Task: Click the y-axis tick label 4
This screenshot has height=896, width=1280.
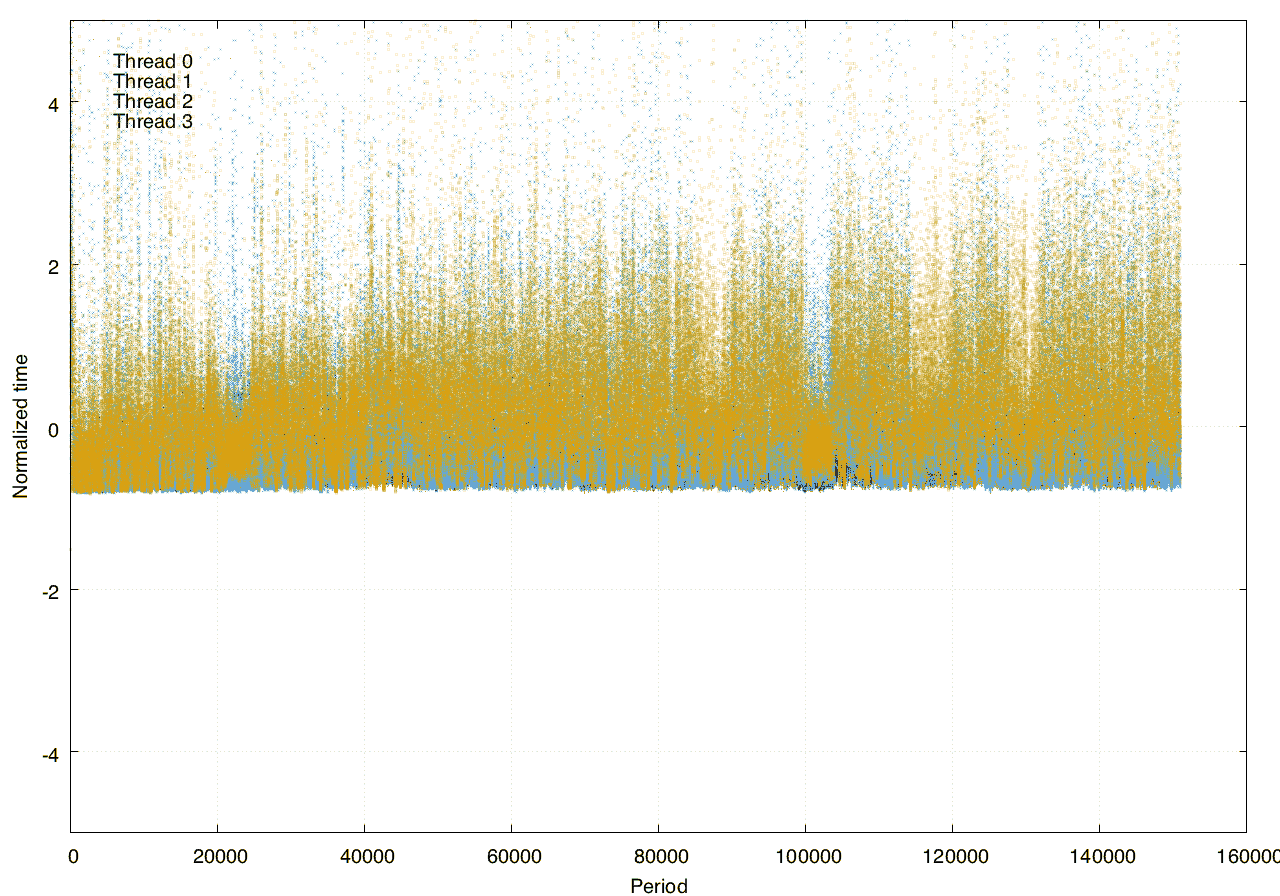Action: pos(52,103)
